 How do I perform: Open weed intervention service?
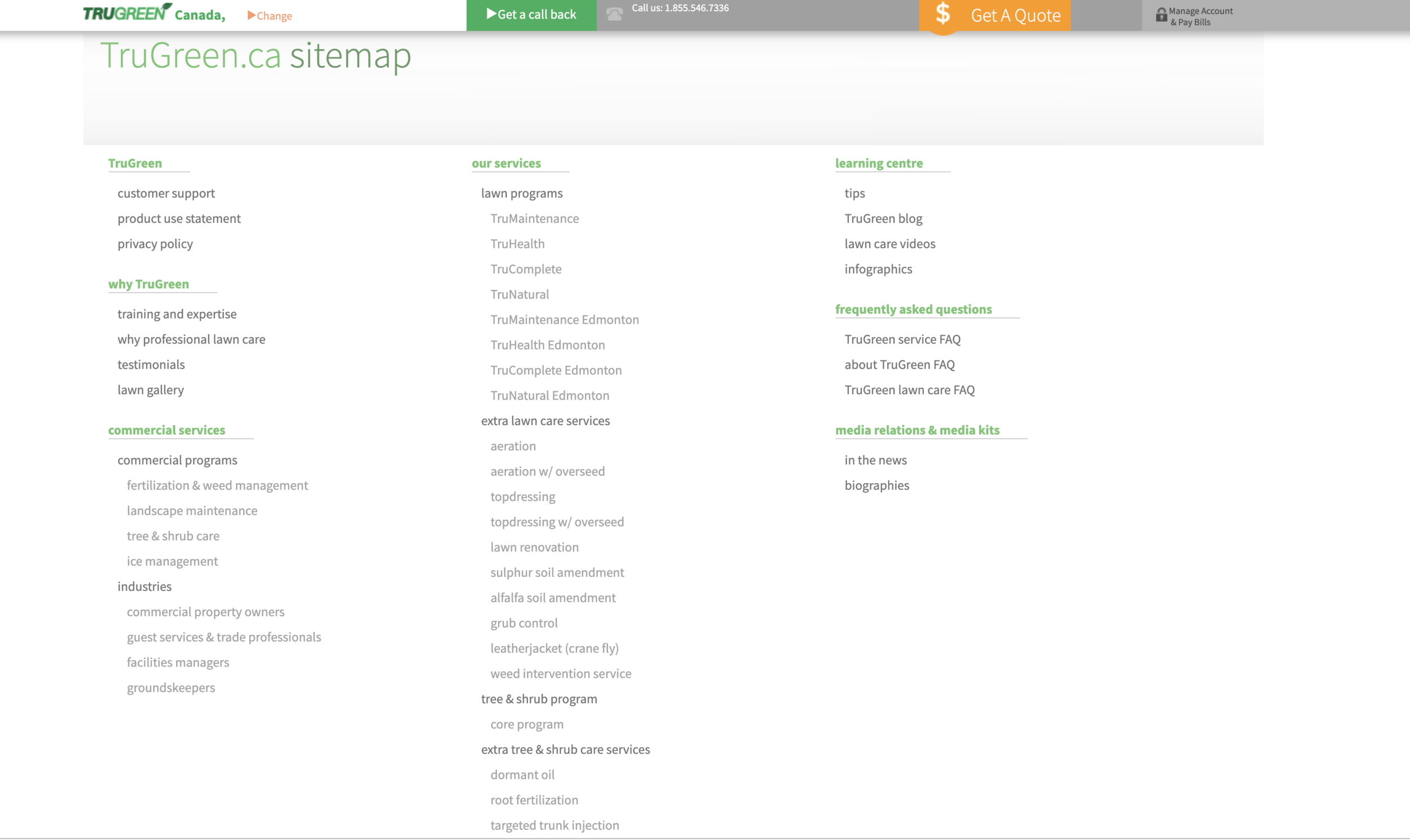coord(561,674)
